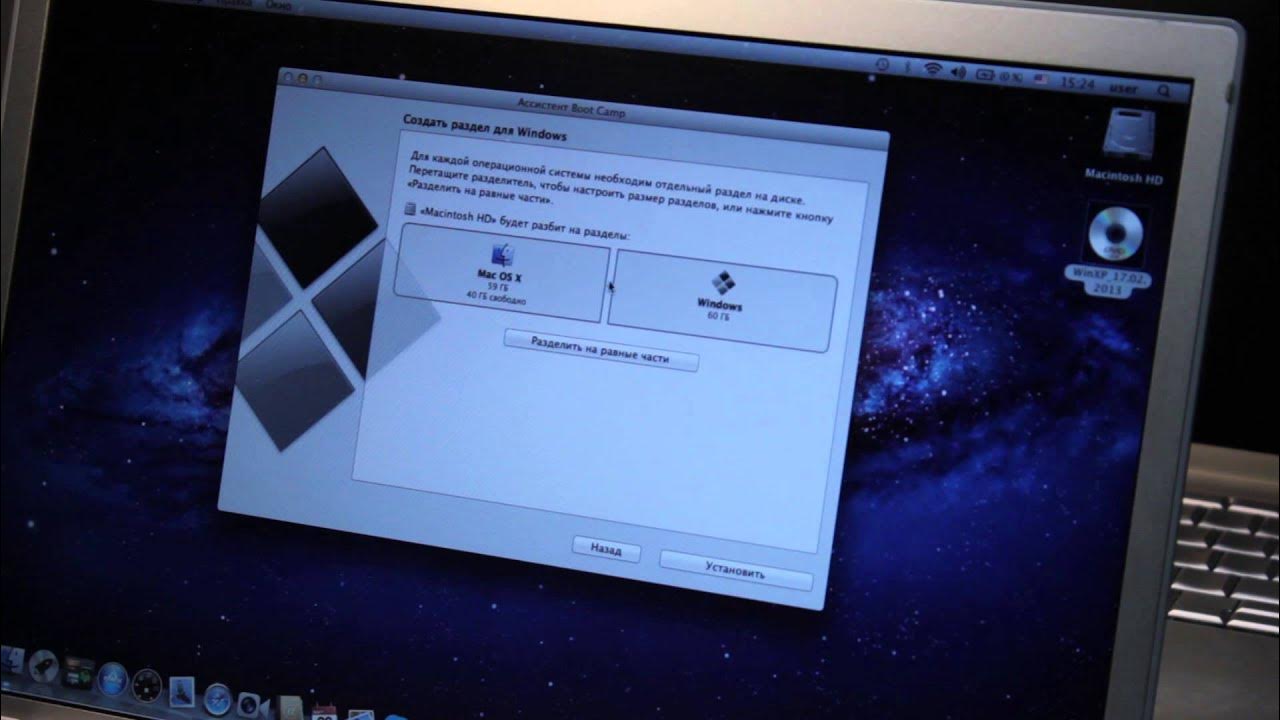Click the Time Machine menu bar icon
1280x720 pixels.
pyautogui.click(x=883, y=64)
